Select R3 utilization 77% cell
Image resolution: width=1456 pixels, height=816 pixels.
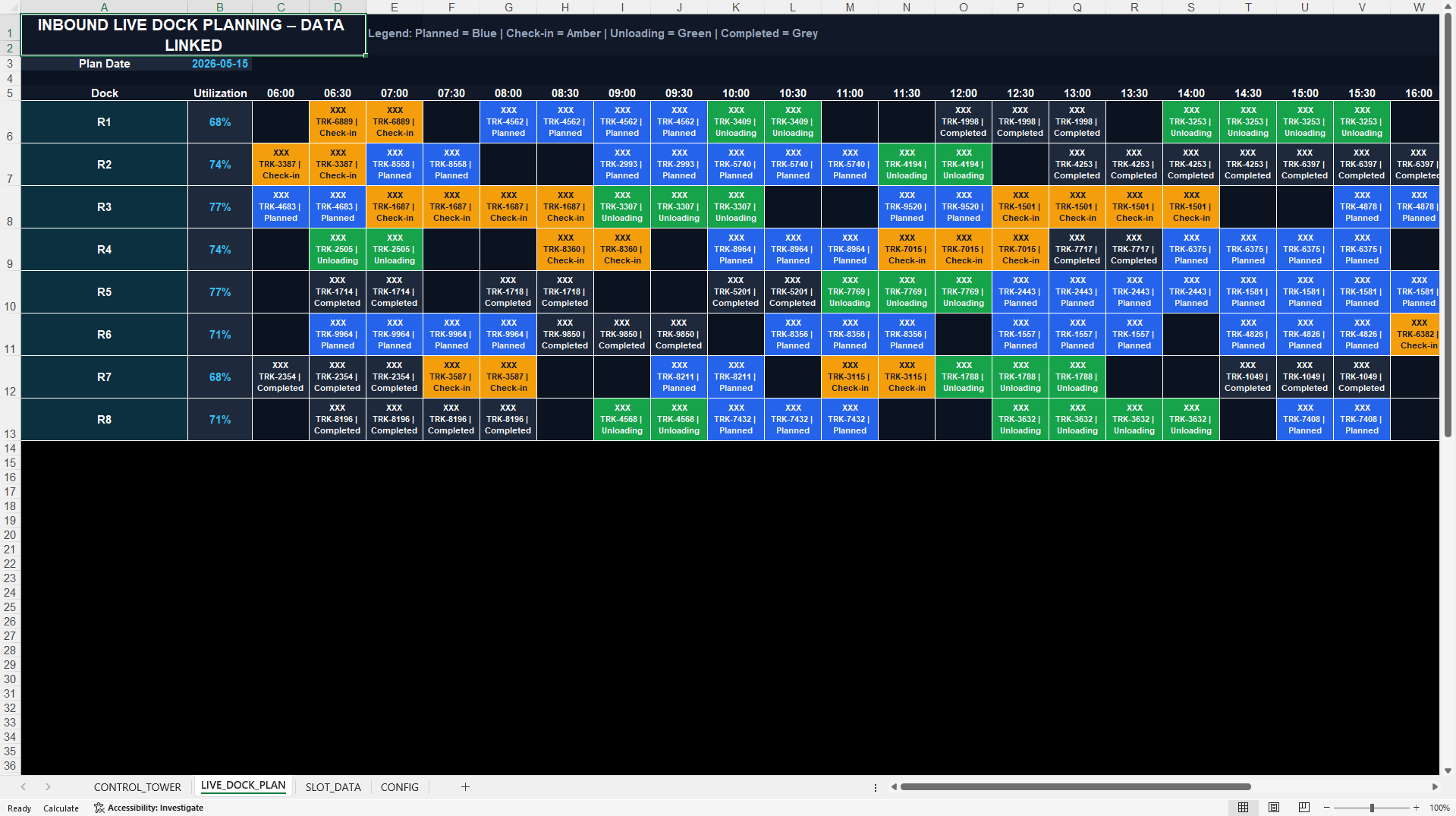220,207
